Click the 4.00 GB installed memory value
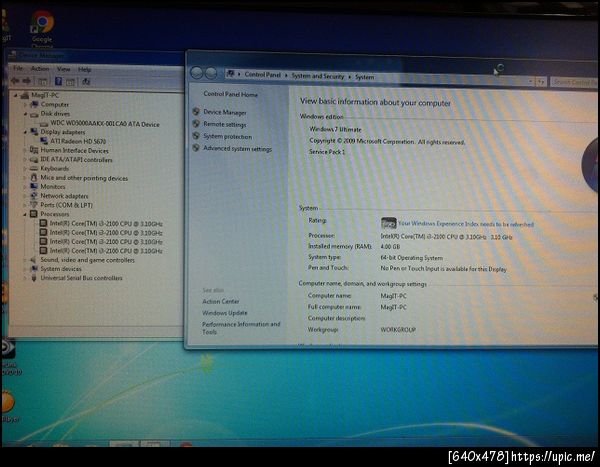The image size is (600, 467). [390, 247]
